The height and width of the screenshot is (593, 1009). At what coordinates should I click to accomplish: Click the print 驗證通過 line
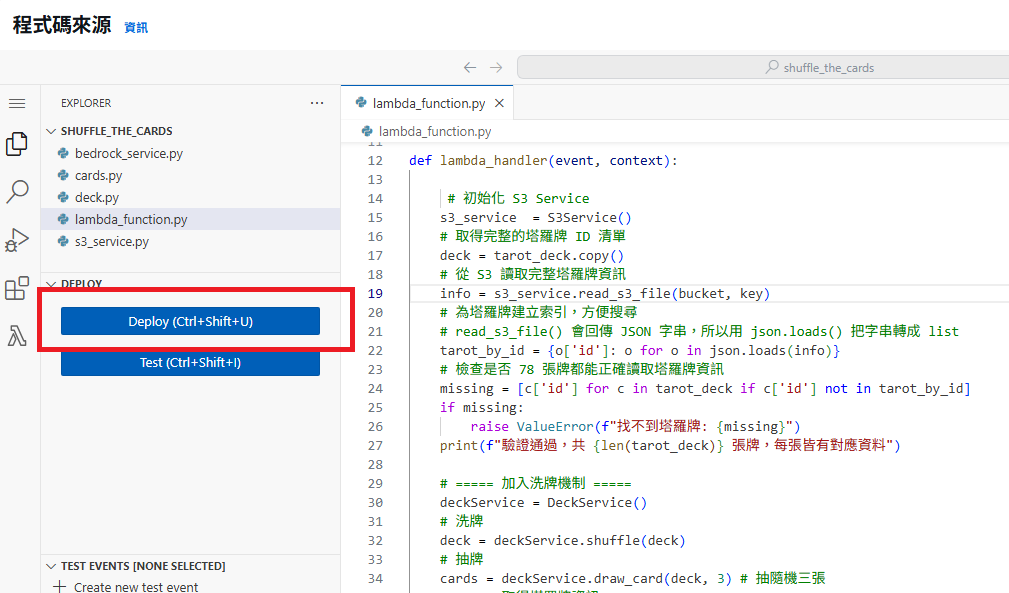coord(670,445)
